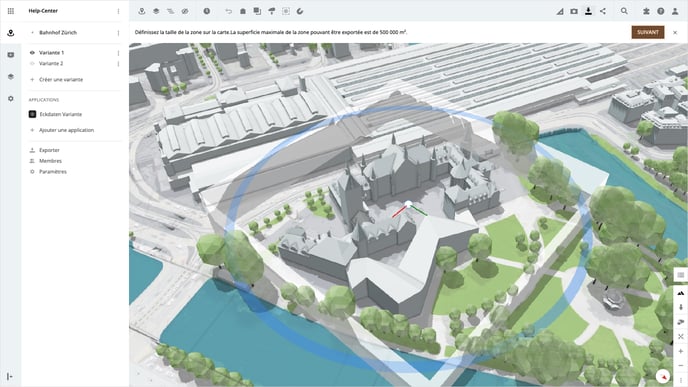Open the help question mark icon
688x387 pixels.
click(x=661, y=11)
